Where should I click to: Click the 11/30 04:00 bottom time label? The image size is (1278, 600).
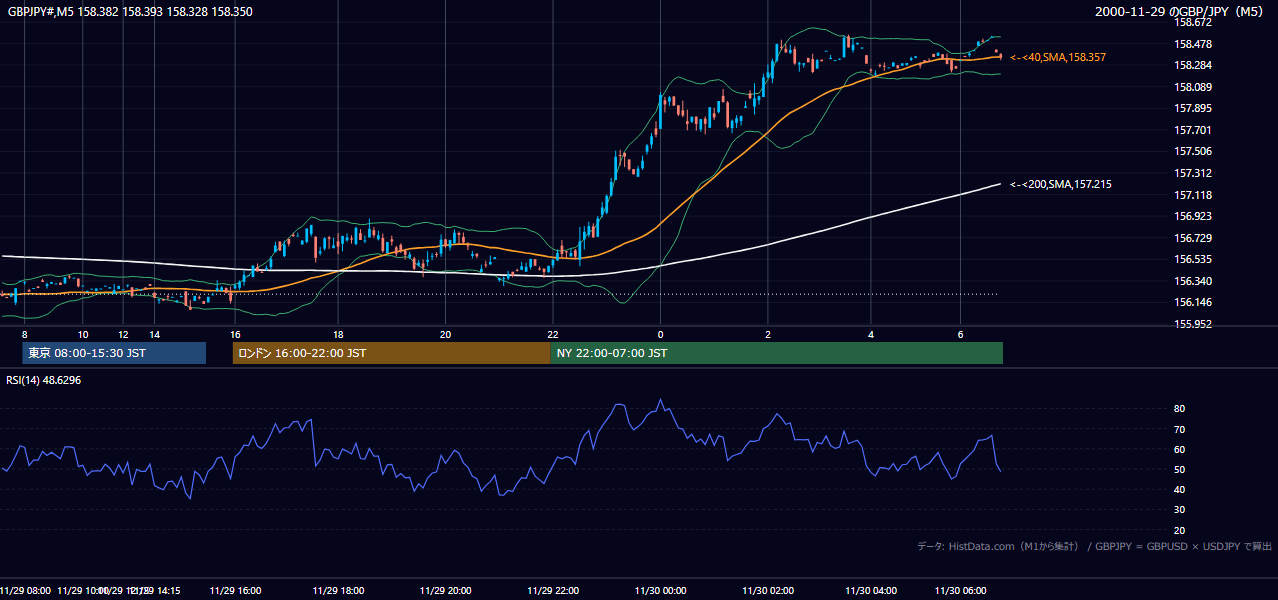(871, 590)
